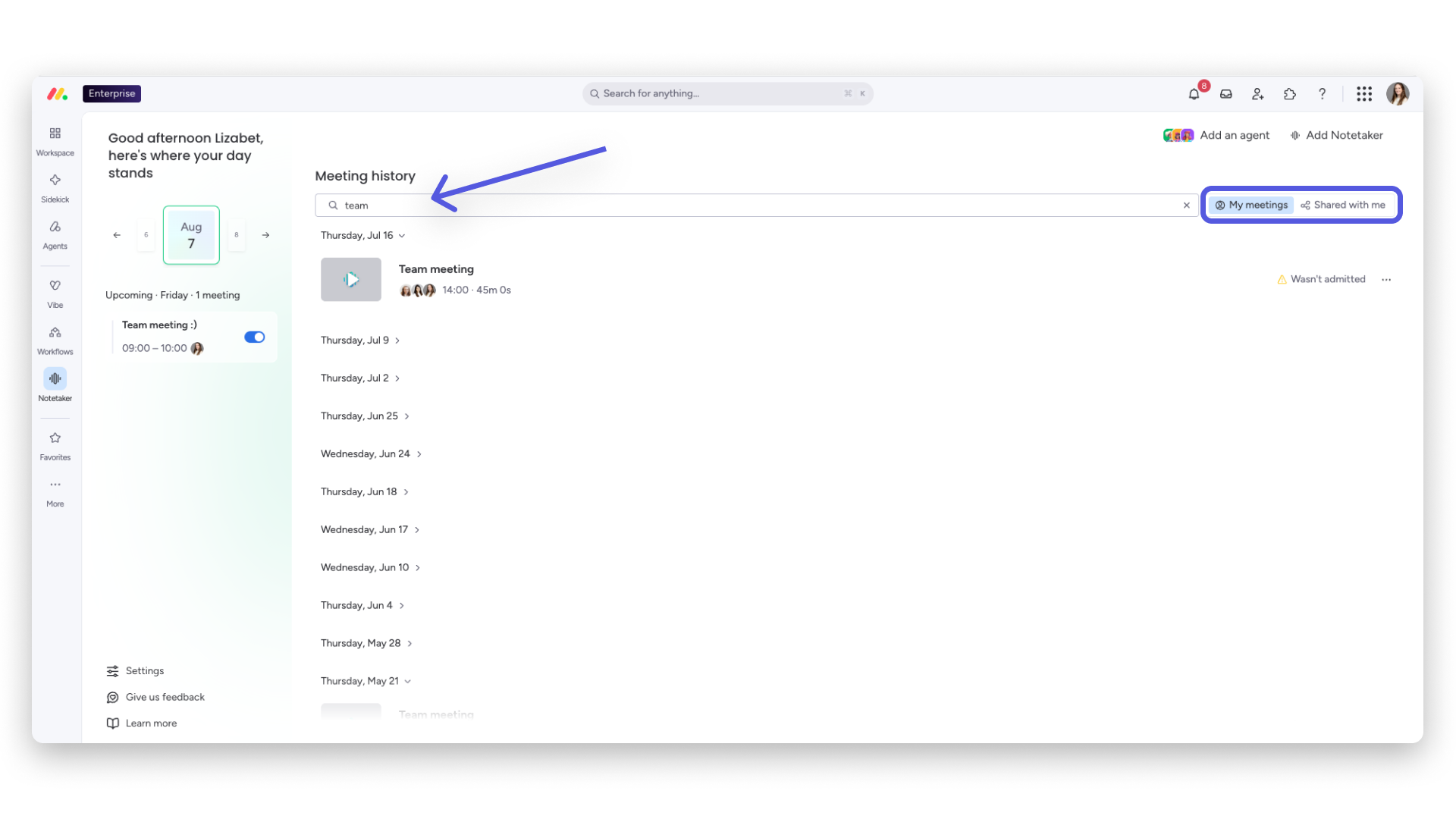Select the My meetings tab

pyautogui.click(x=1251, y=206)
